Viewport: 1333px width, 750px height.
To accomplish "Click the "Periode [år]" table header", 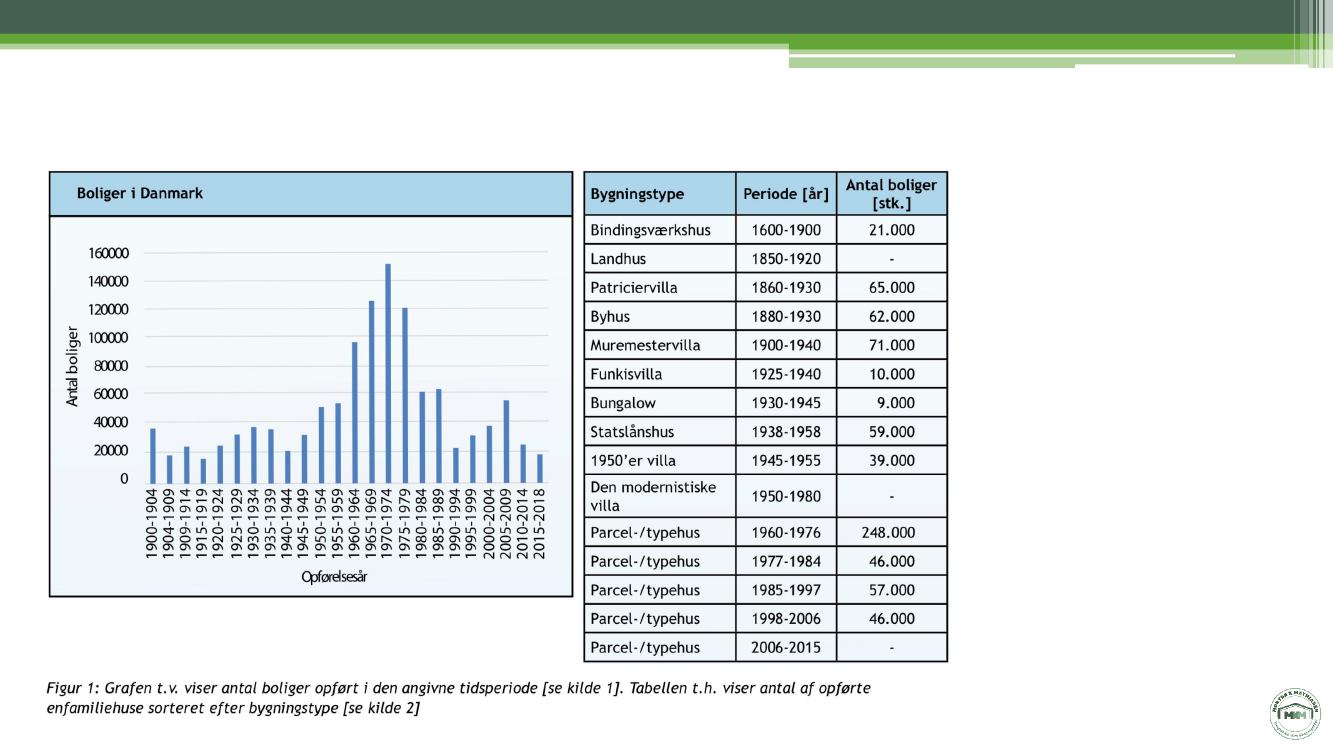I will pyautogui.click(x=786, y=193).
